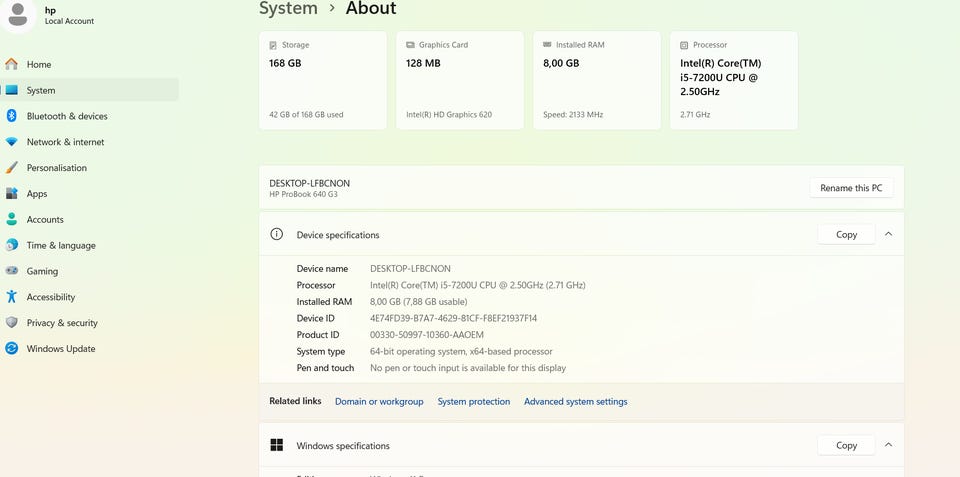Image resolution: width=960 pixels, height=477 pixels.
Task: Click the Accounts person icon
Action: 12,220
